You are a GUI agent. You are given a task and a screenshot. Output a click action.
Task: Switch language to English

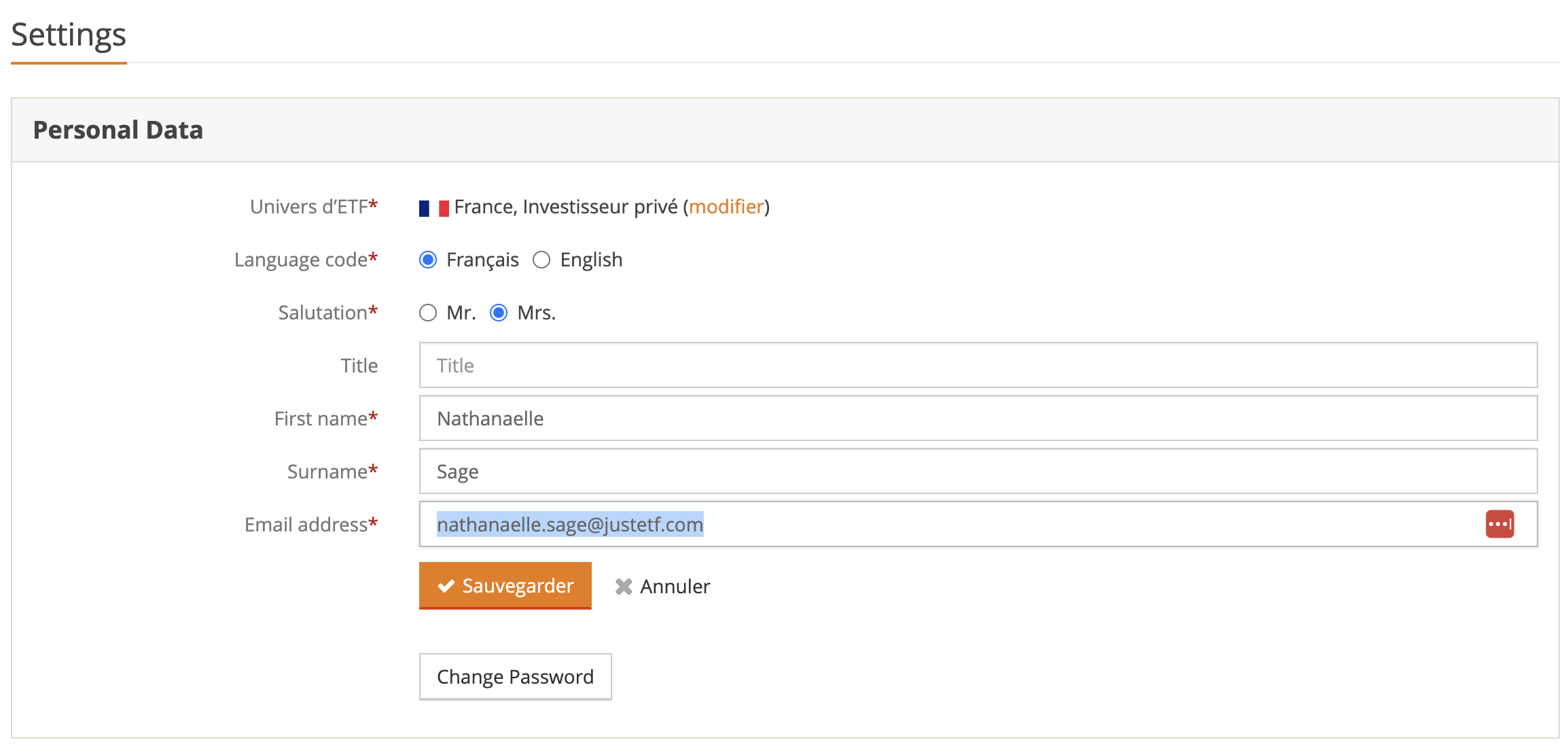pyautogui.click(x=541, y=259)
